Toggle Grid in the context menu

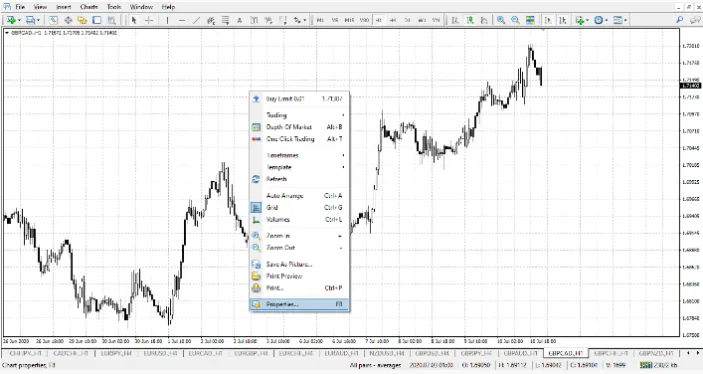tap(299, 208)
